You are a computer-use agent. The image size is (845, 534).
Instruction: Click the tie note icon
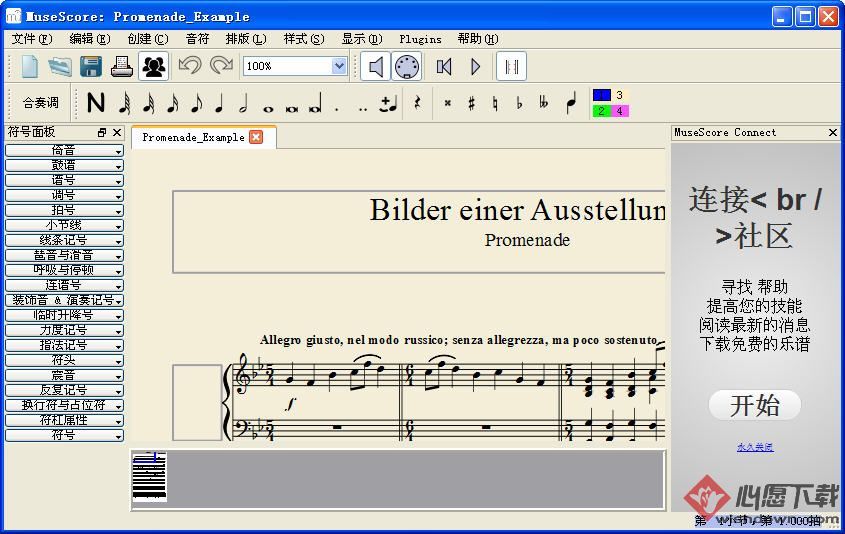pos(388,103)
